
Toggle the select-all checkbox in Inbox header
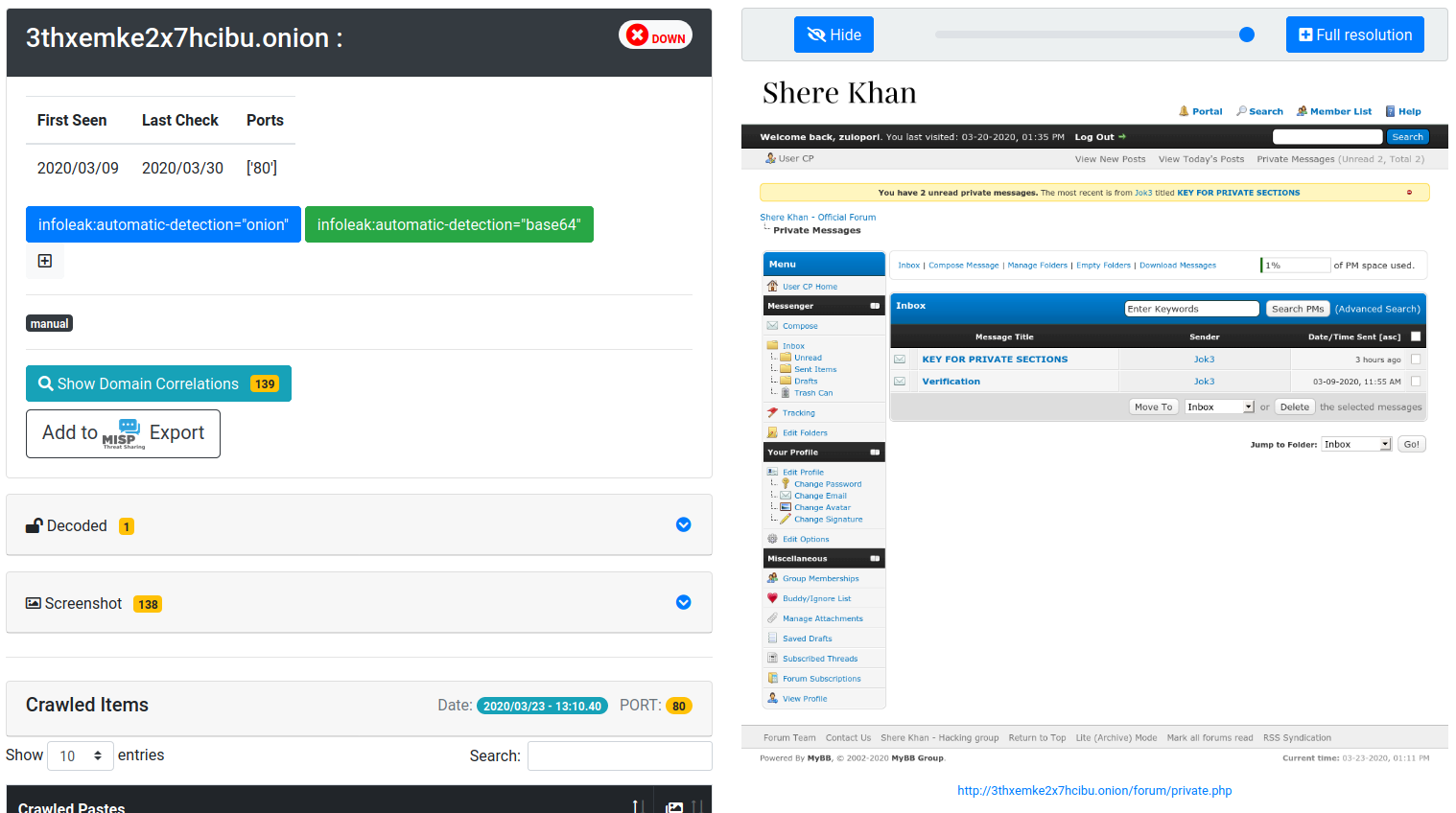click(x=1416, y=337)
